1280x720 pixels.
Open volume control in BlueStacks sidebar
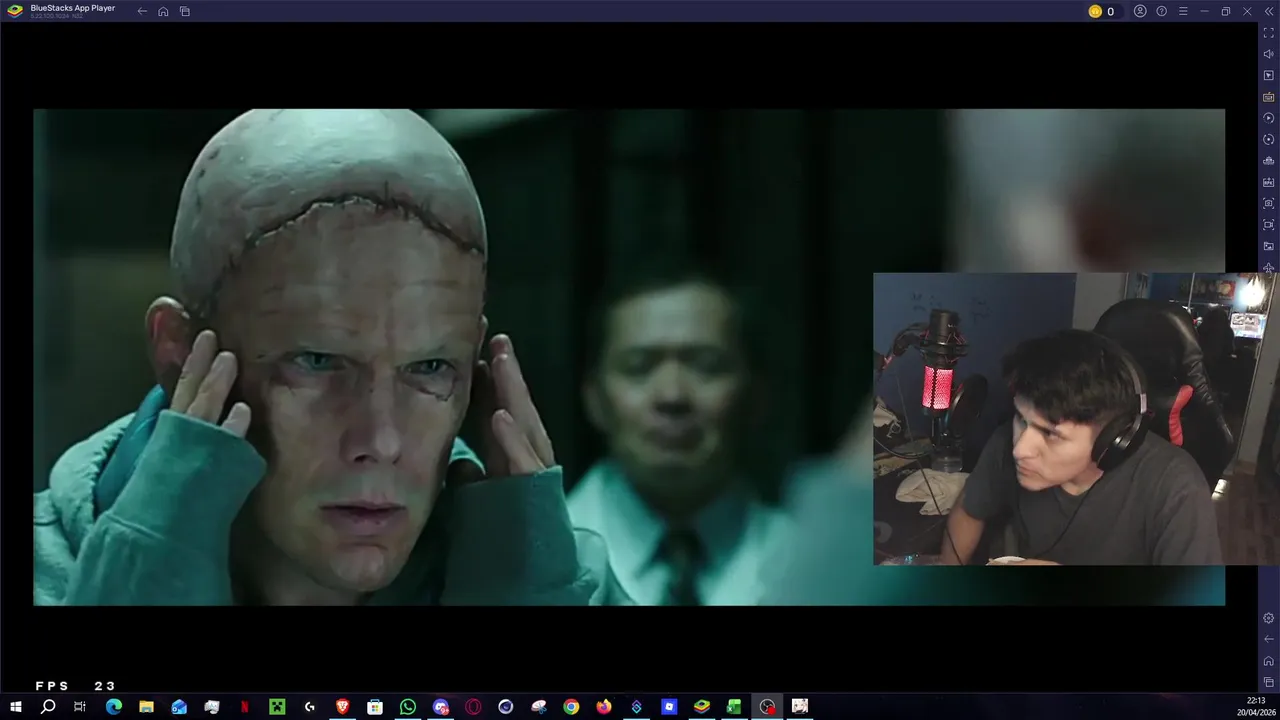coord(1269,54)
